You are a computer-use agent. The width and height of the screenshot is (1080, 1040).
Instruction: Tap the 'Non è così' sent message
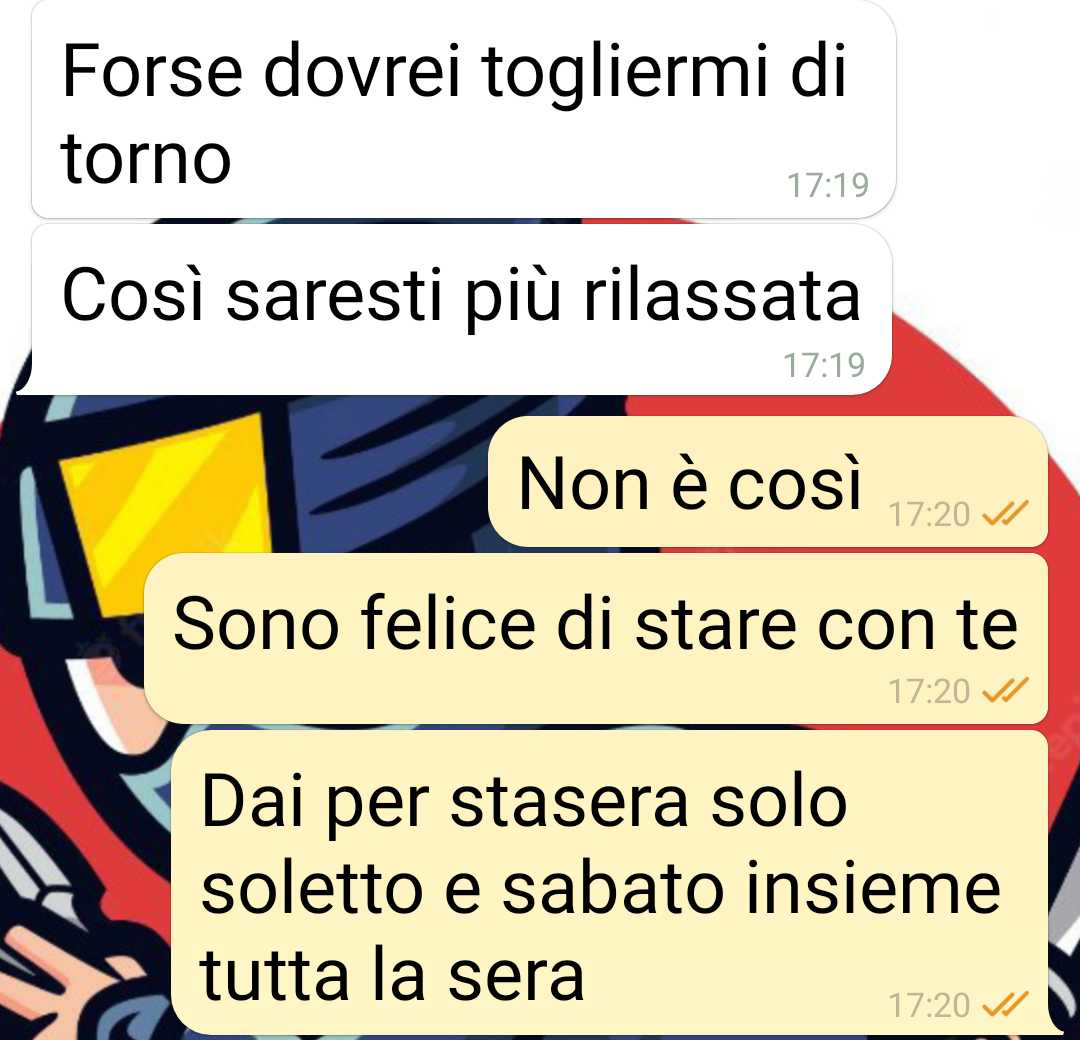coord(767,481)
